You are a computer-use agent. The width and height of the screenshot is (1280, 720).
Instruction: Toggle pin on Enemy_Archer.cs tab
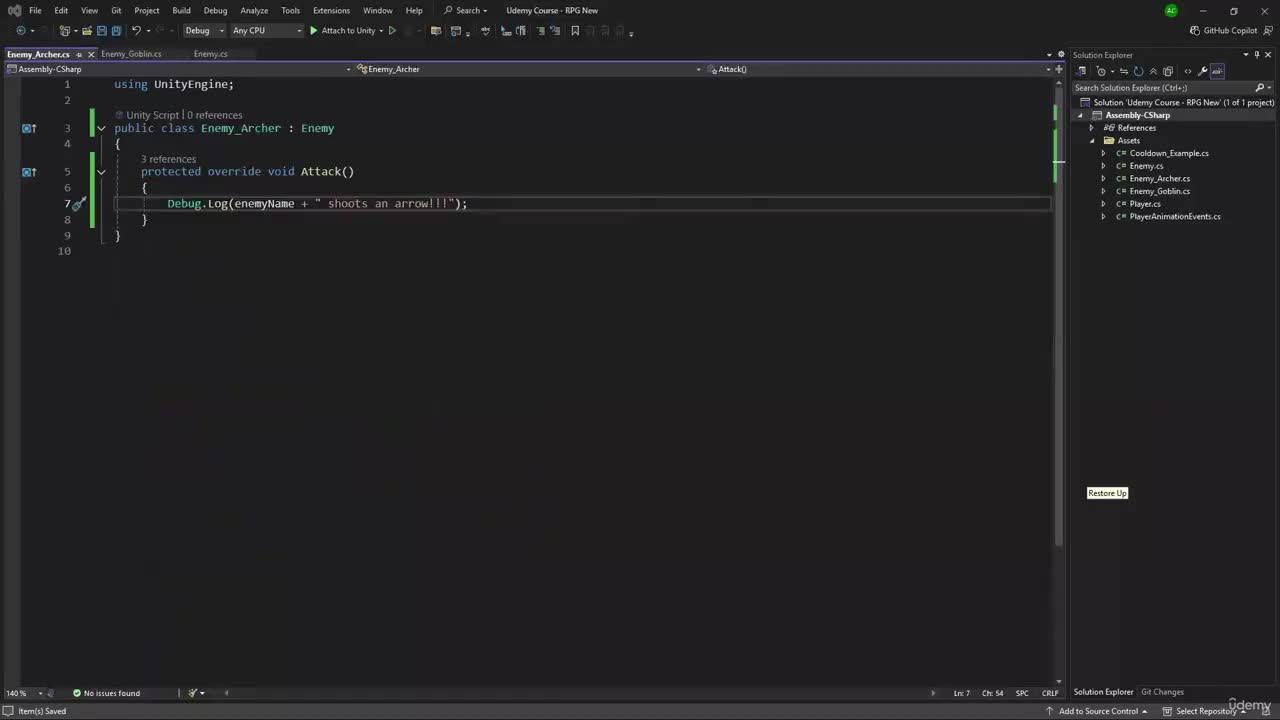click(x=79, y=54)
